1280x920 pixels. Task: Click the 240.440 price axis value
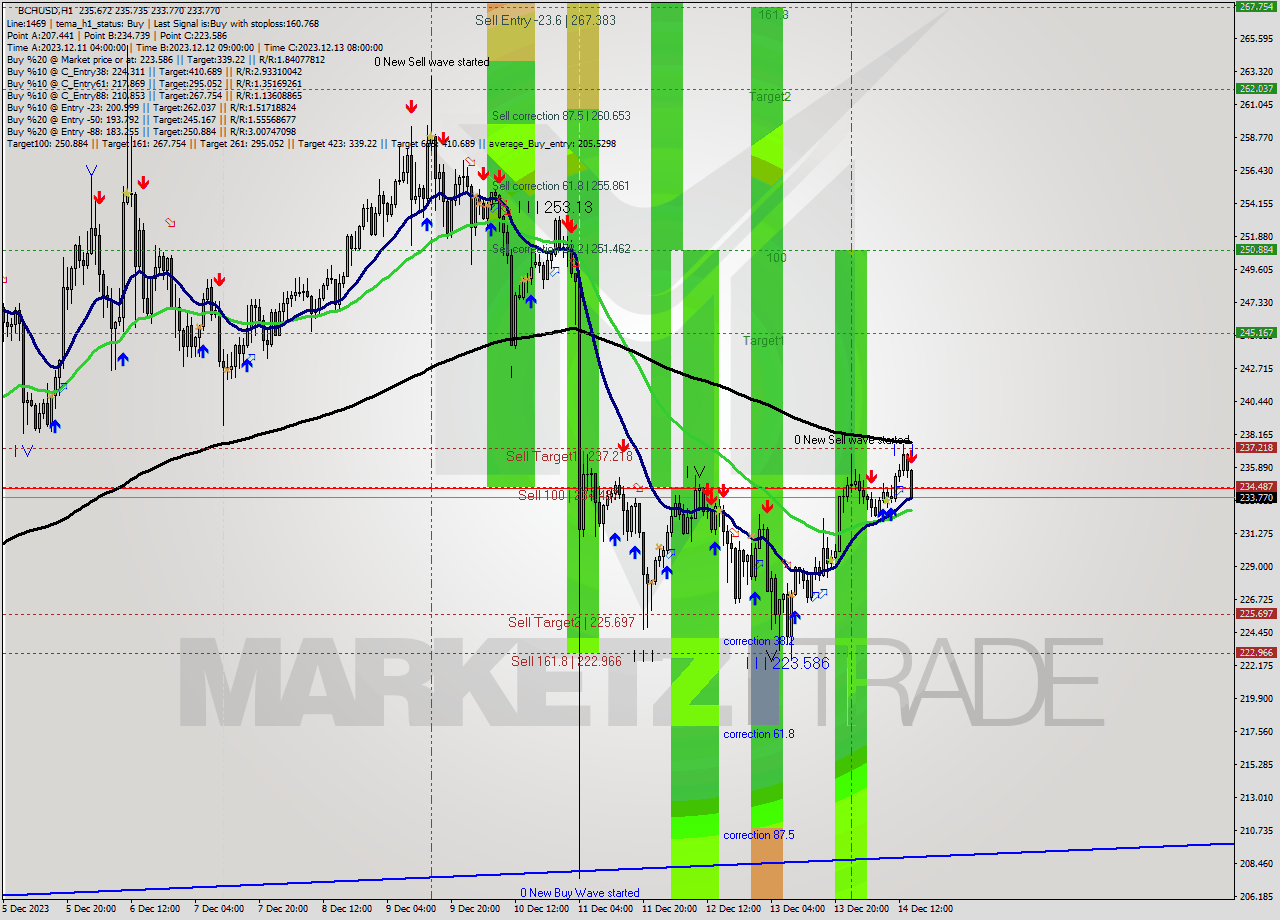(x=1256, y=401)
